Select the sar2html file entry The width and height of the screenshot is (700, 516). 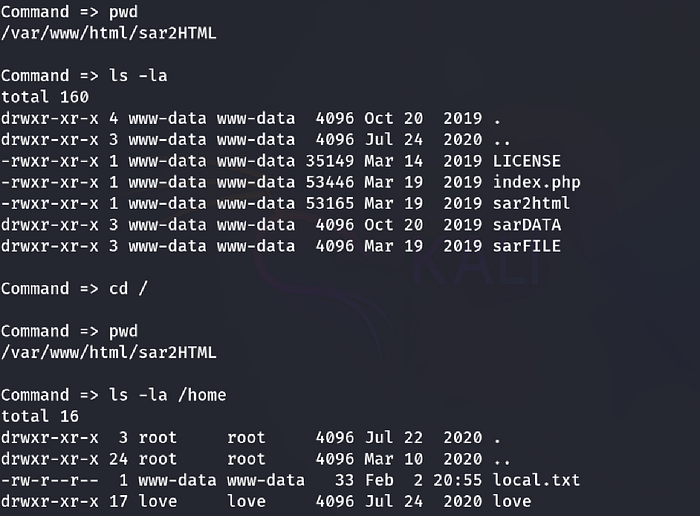[531, 204]
